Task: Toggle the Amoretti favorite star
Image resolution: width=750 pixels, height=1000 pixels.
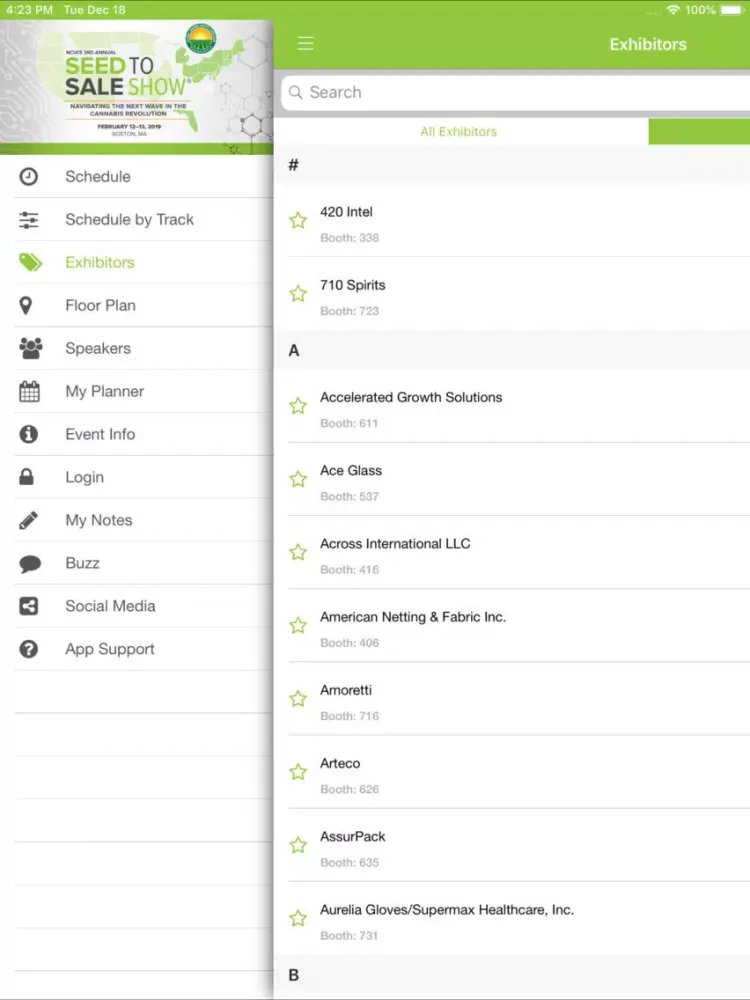Action: (x=298, y=699)
